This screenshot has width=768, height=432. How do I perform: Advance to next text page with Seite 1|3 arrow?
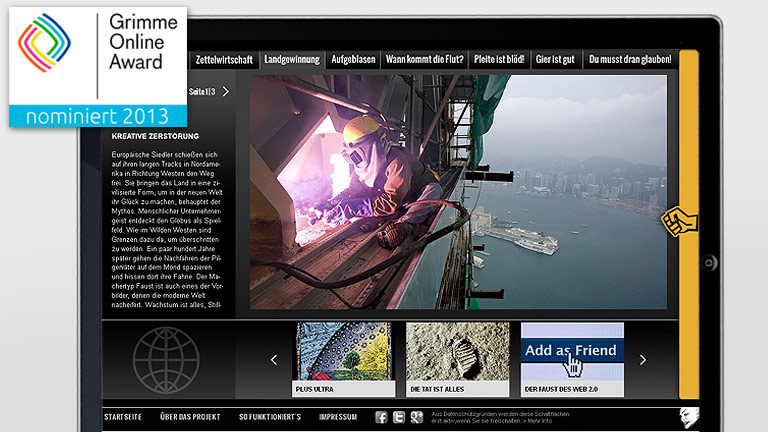[x=226, y=92]
